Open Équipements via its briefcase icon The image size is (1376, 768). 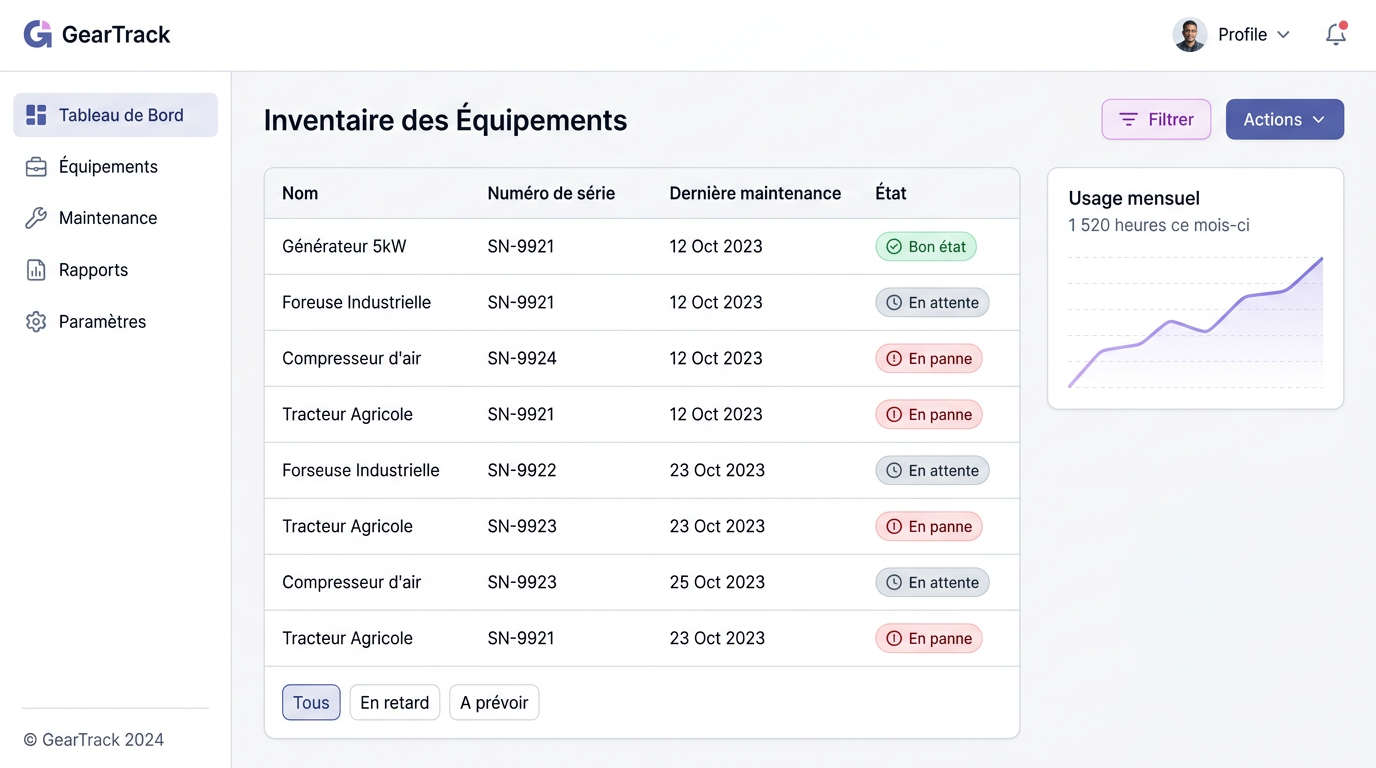coord(36,167)
